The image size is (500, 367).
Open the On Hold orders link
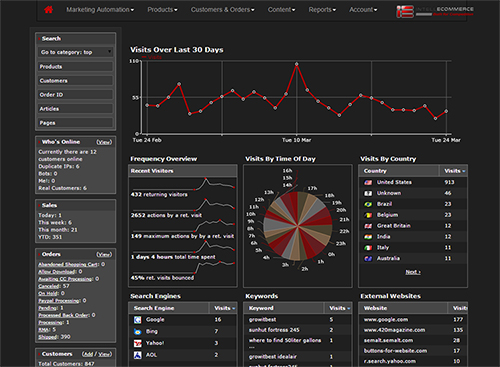pyautogui.click(x=48, y=293)
